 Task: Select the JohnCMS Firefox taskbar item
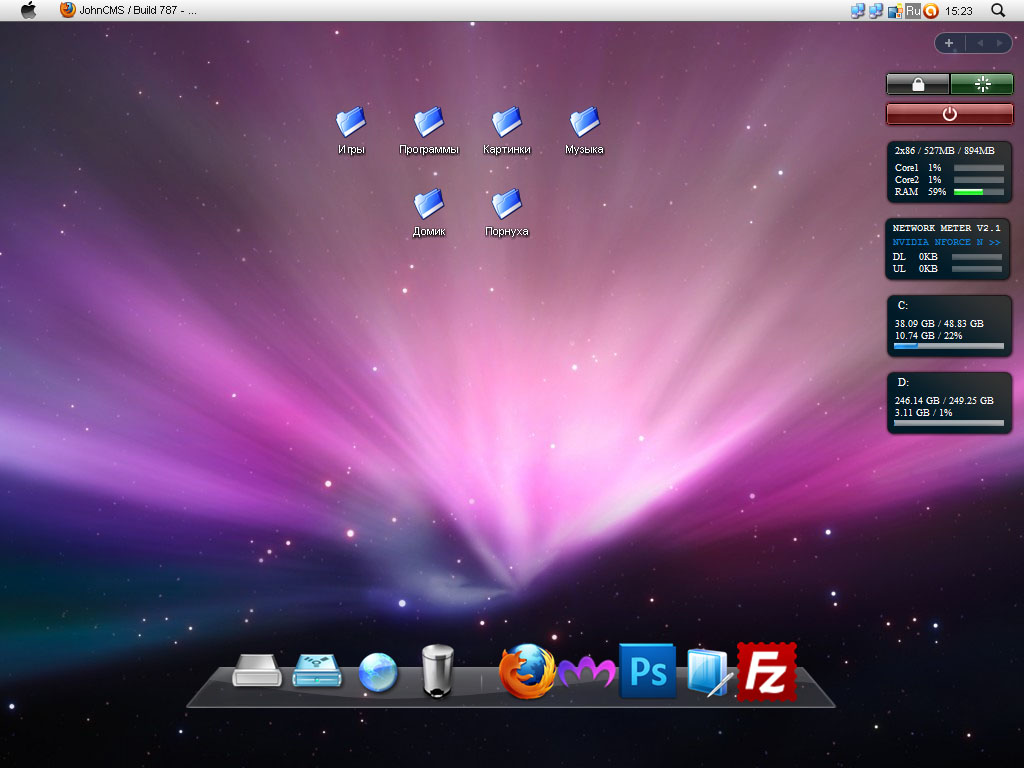pos(128,10)
